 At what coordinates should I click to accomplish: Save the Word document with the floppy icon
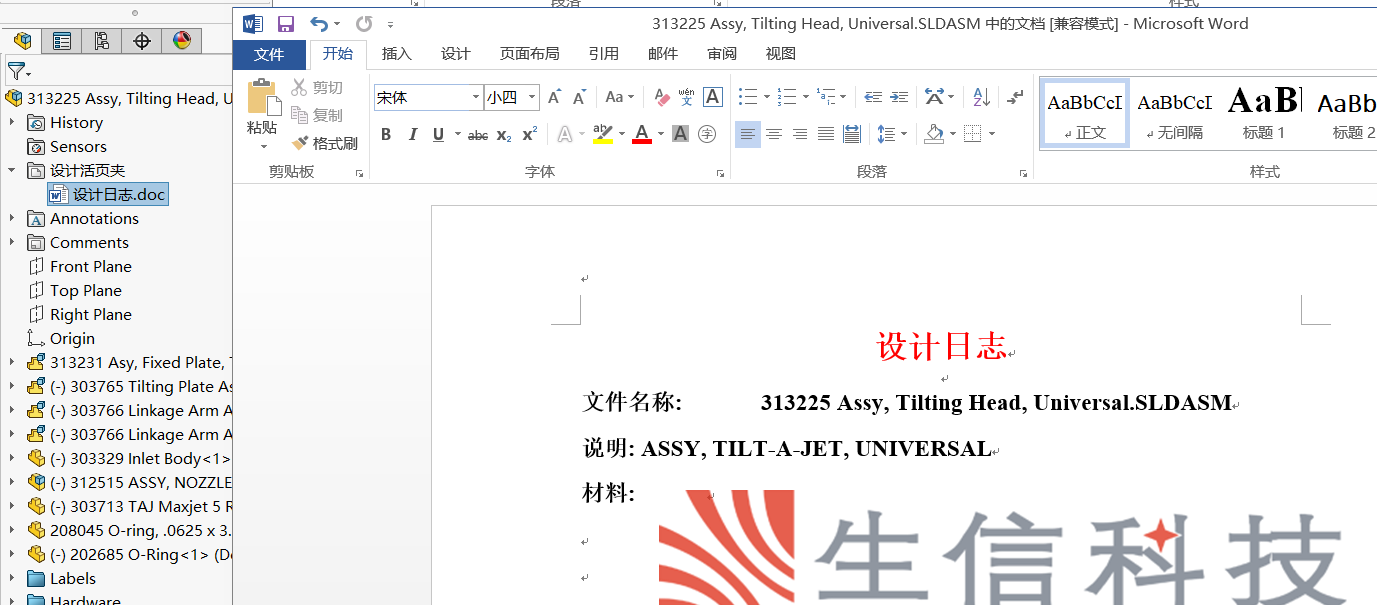(286, 24)
